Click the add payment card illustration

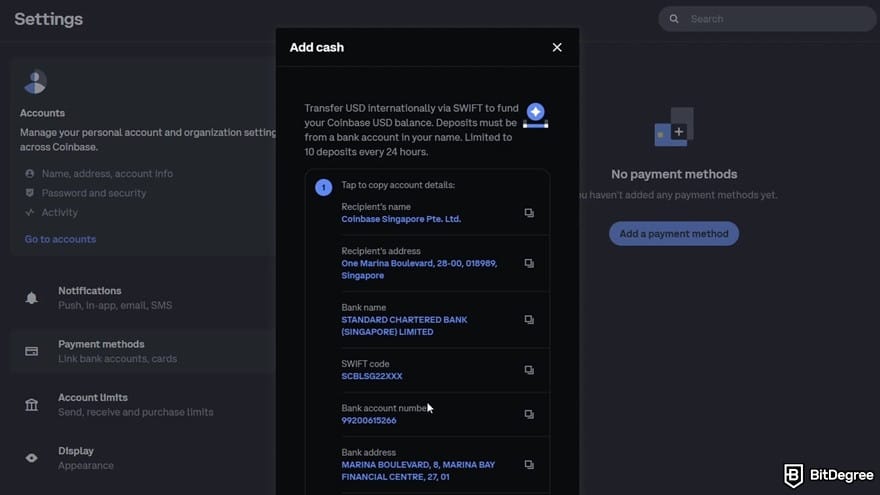(x=673, y=127)
